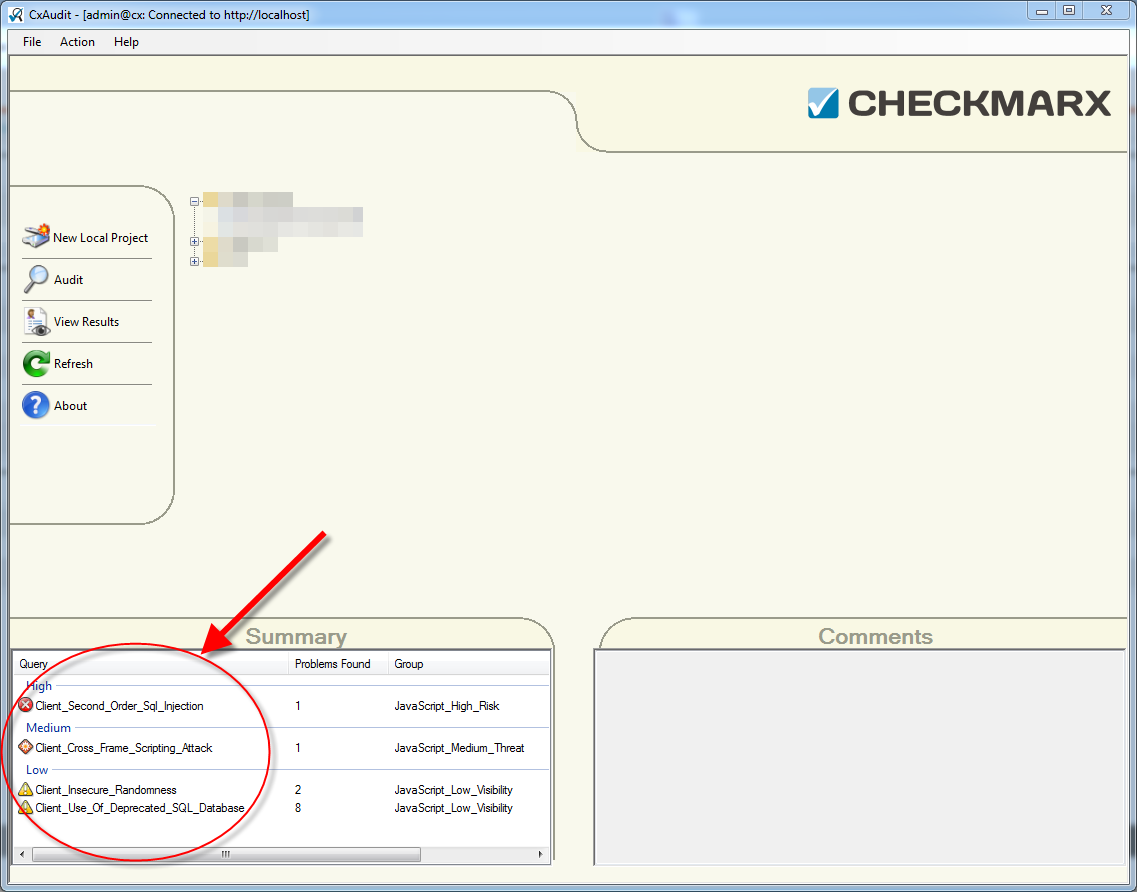Click warning icon beside Client_Use_Of_Deprecated_SQL_Database
1137x892 pixels.
[x=25, y=807]
